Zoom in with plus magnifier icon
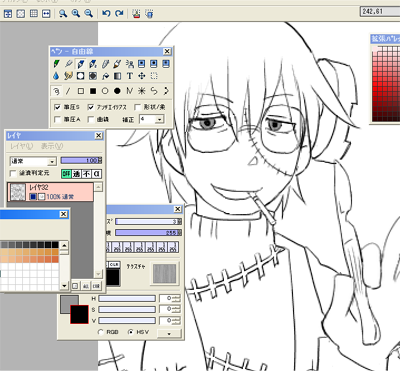Screen dimensions: 400x371 [76, 13]
